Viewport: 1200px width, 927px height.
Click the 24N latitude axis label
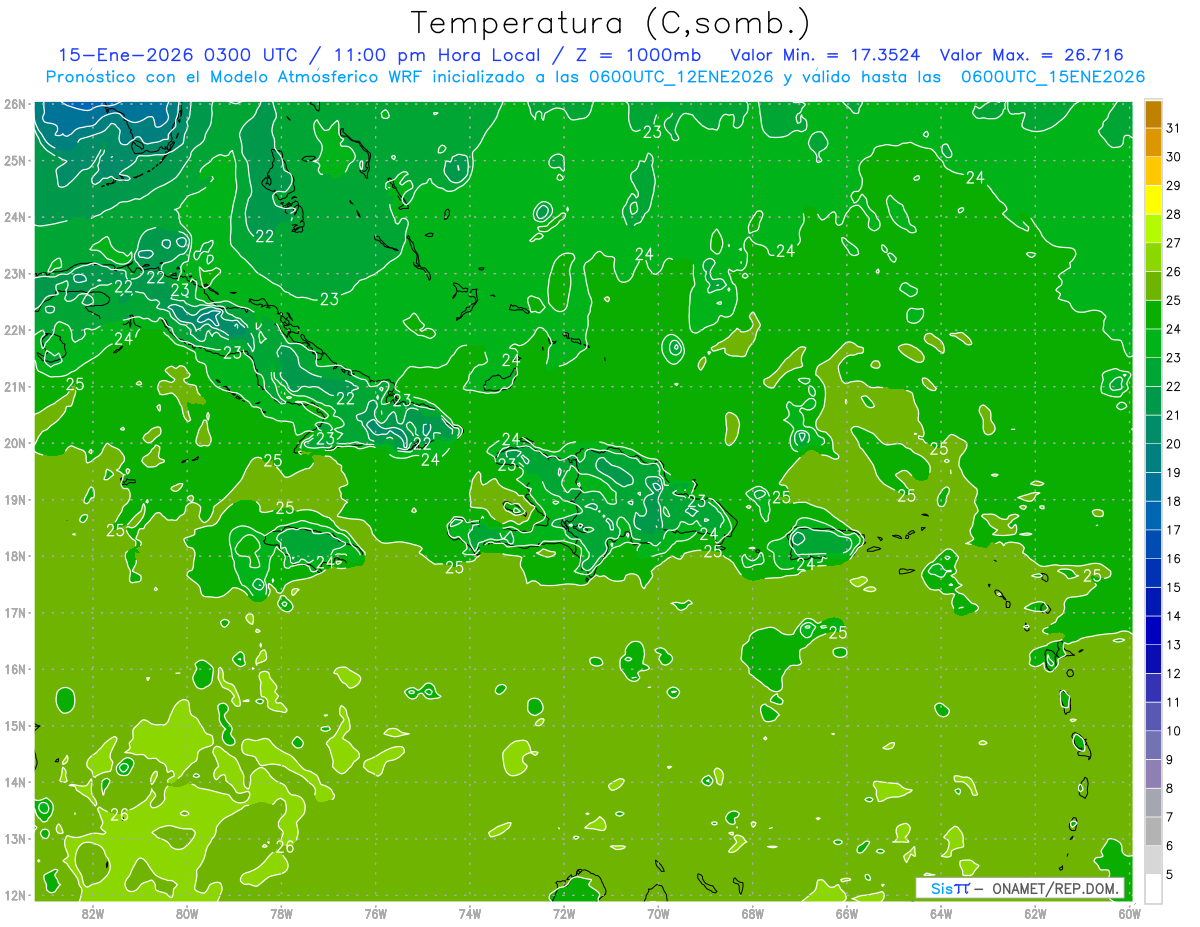(14, 217)
